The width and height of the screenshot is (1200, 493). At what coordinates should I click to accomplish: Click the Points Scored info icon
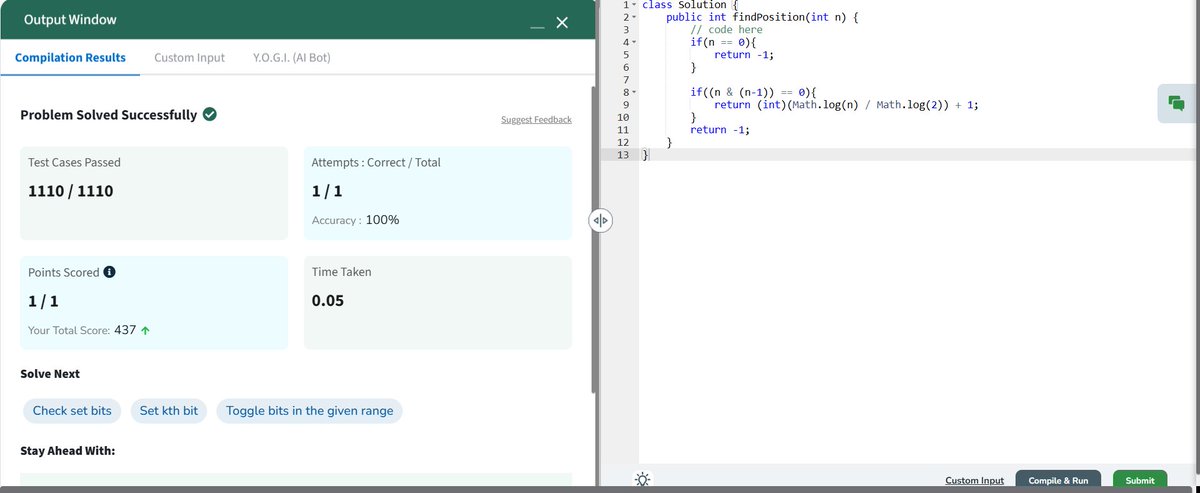click(110, 272)
